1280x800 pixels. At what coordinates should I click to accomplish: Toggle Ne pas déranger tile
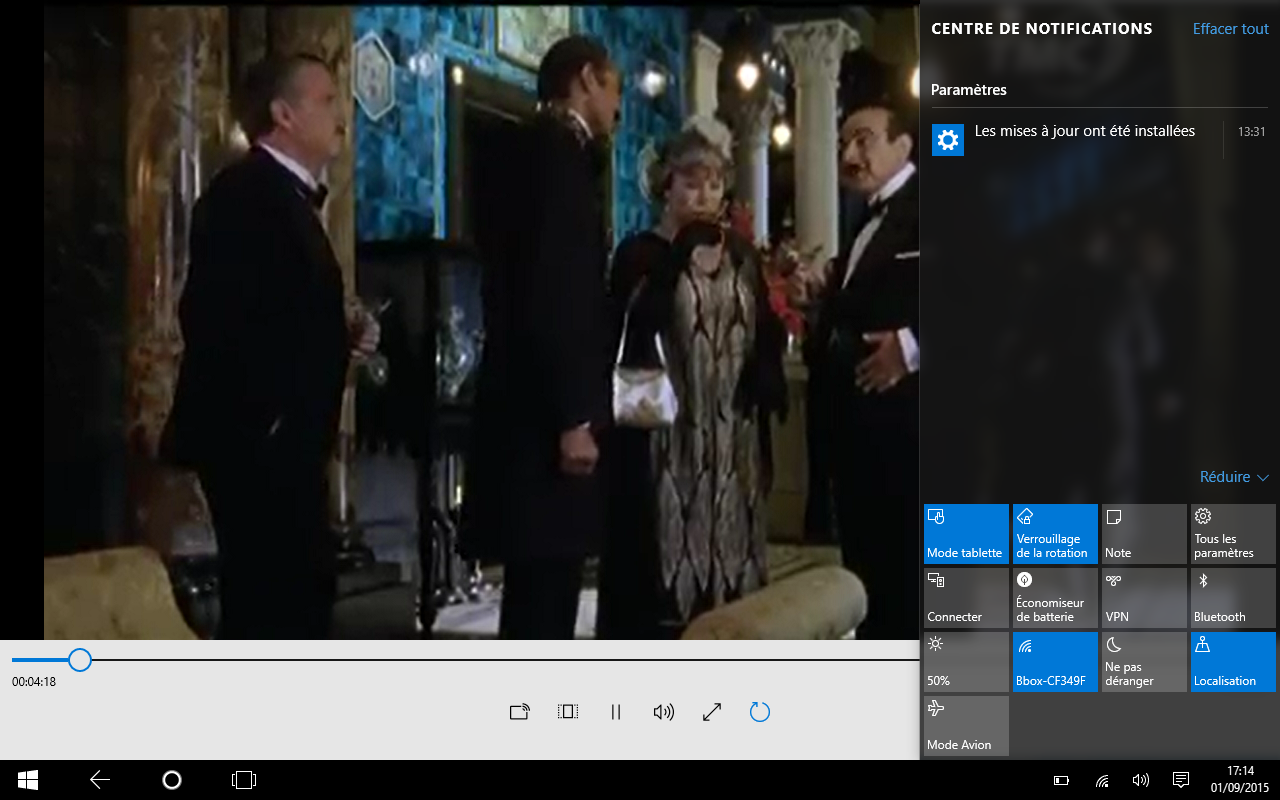[x=1144, y=662]
